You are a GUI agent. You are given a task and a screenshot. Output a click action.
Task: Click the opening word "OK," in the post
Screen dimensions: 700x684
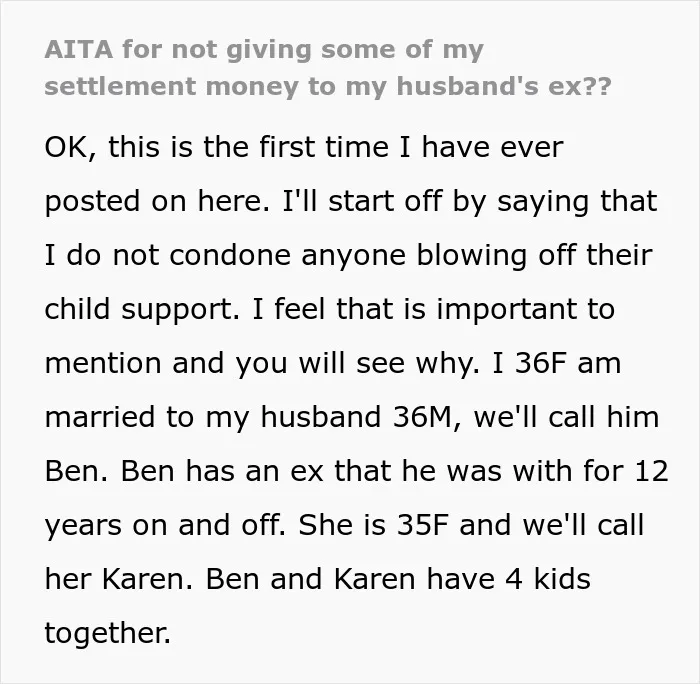[70, 147]
